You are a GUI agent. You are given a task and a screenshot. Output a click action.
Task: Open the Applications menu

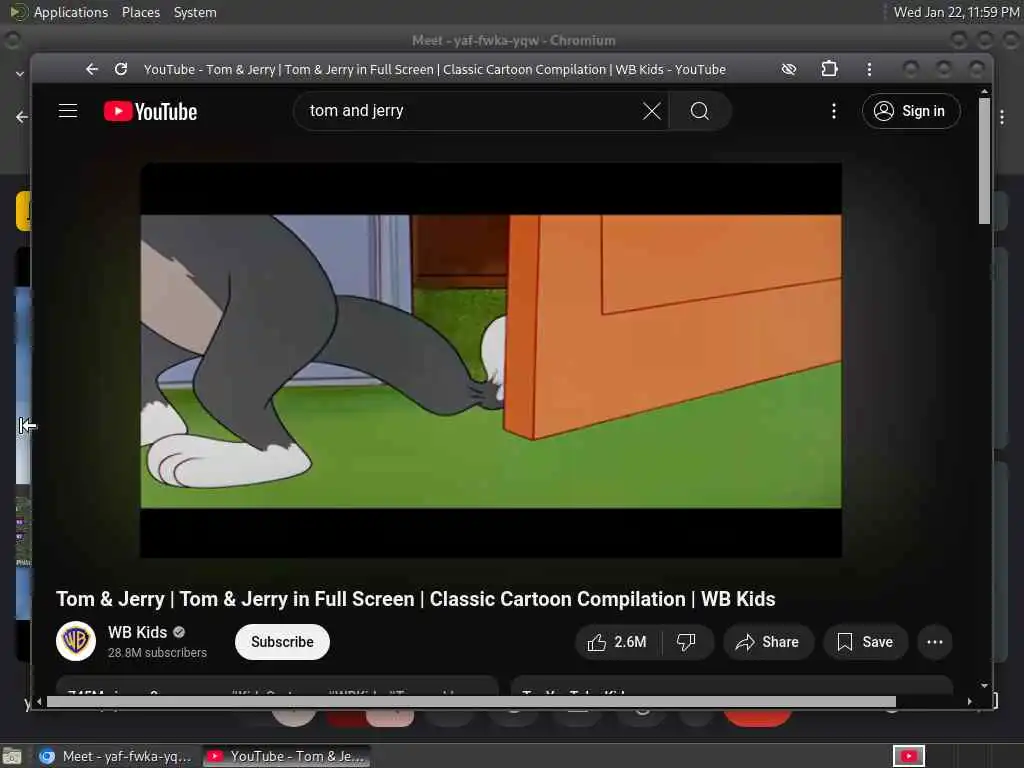pos(59,12)
